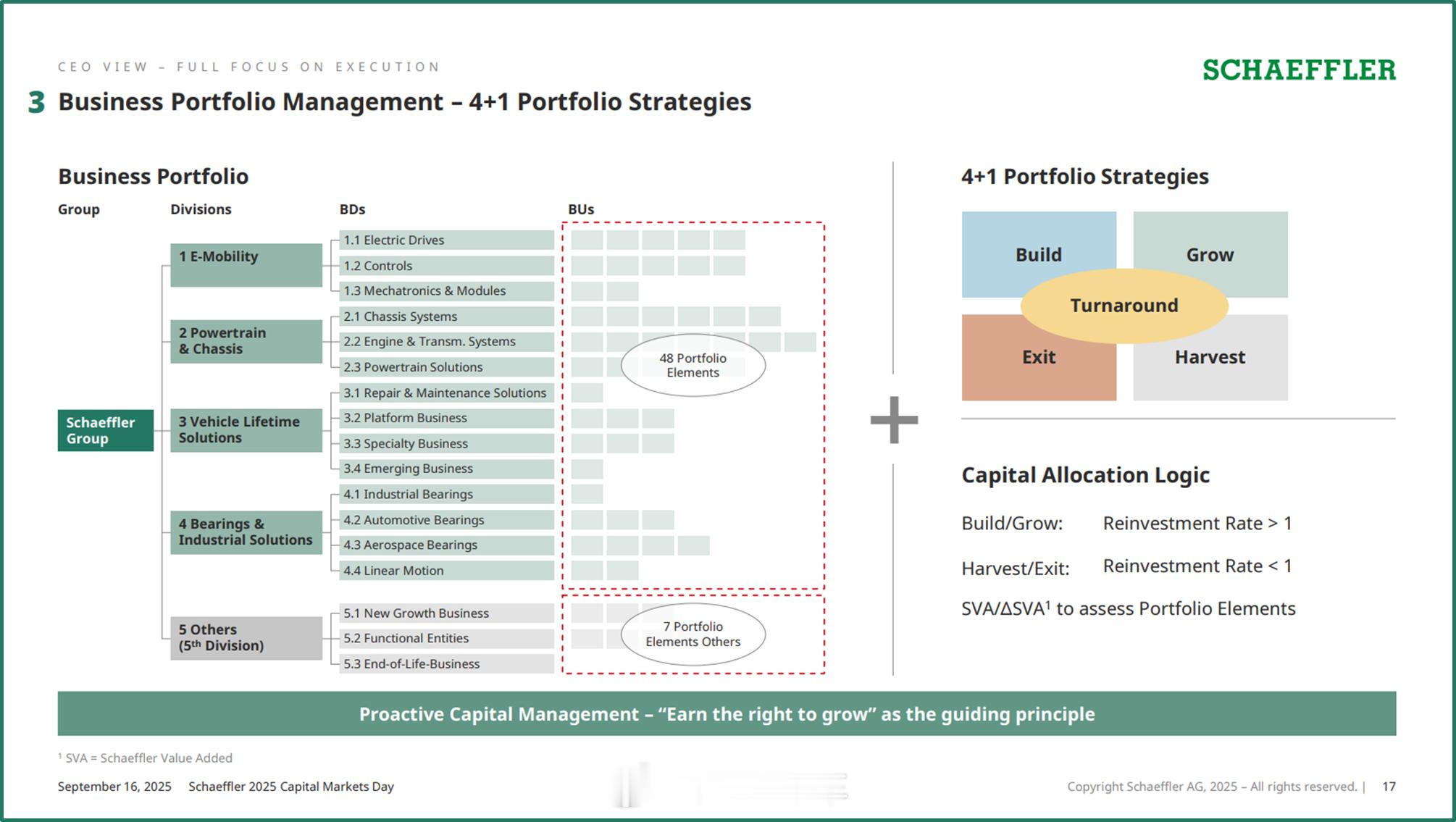This screenshot has width=1456, height=822.
Task: Click the 48 Portfolio Elements oval
Action: tap(693, 365)
